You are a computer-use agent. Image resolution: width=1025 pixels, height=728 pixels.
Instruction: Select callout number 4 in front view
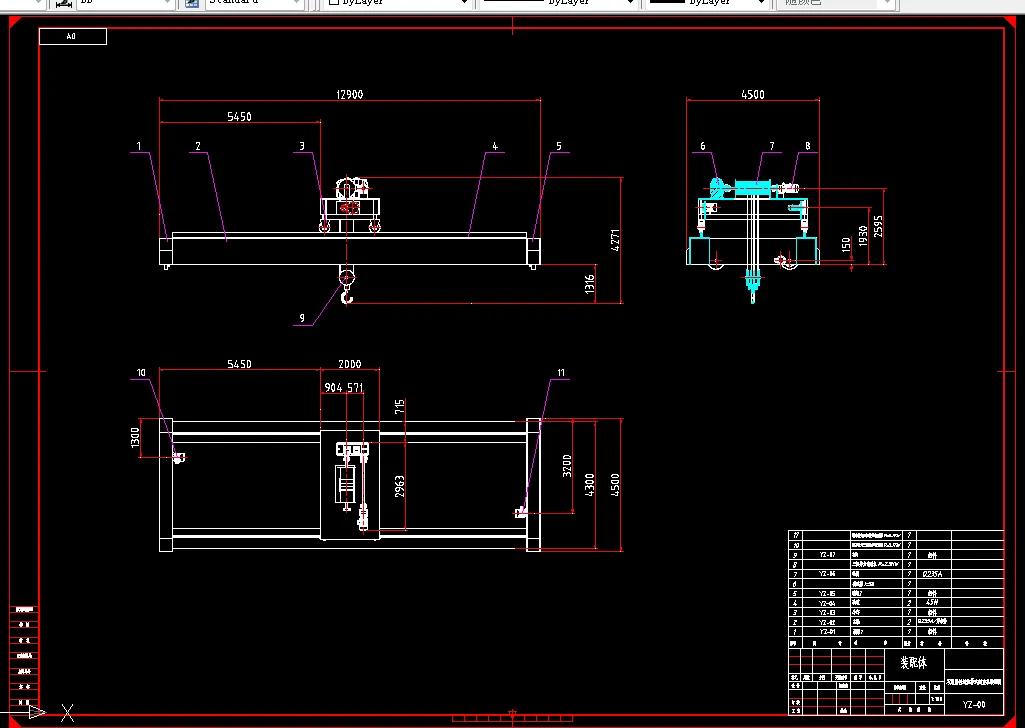(x=495, y=146)
